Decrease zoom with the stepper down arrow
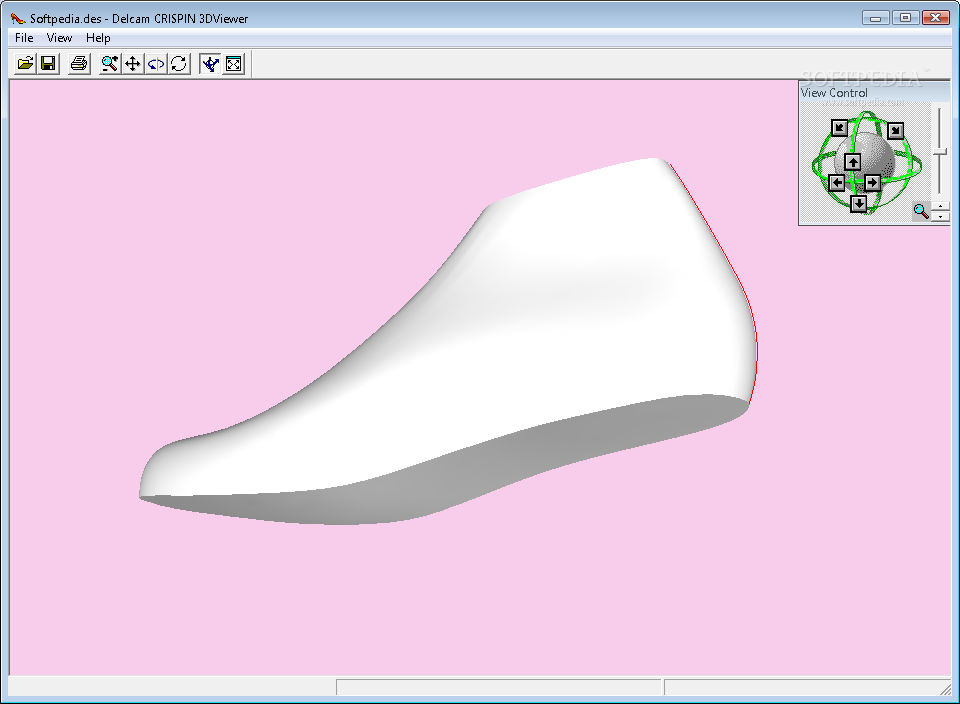960x704 pixels. pos(940,216)
